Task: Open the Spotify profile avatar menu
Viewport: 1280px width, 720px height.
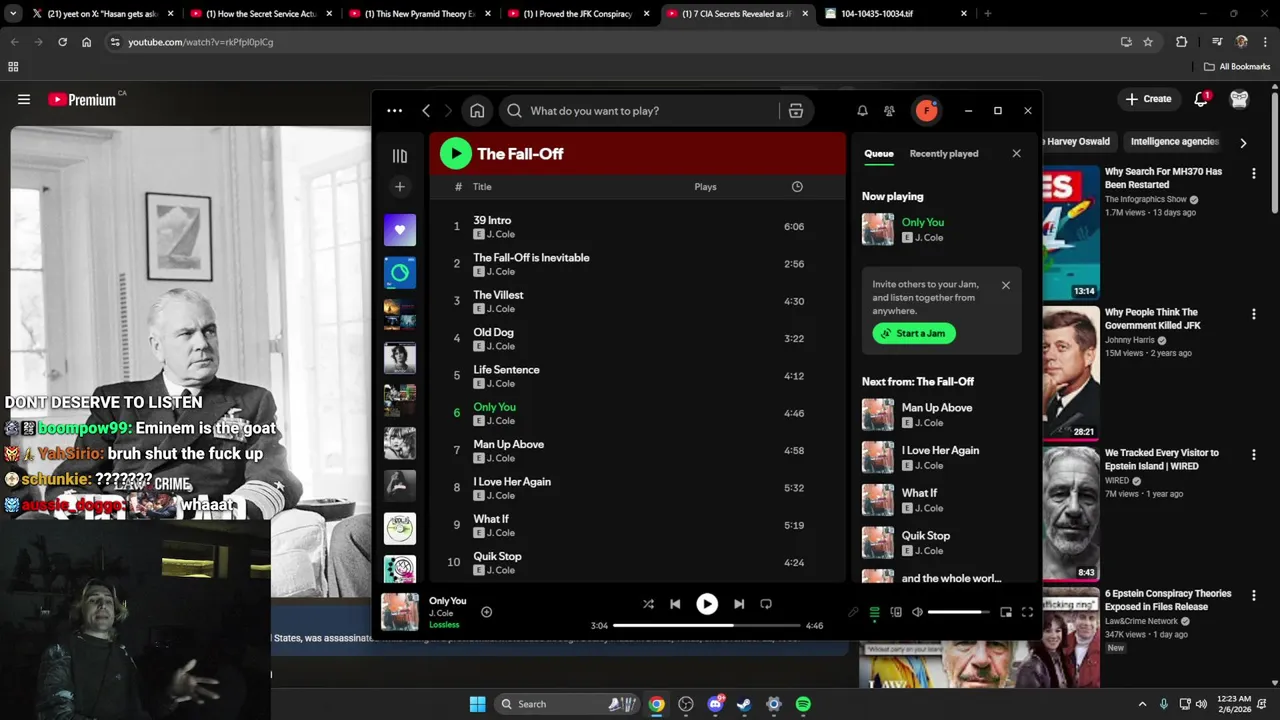Action: coord(926,111)
